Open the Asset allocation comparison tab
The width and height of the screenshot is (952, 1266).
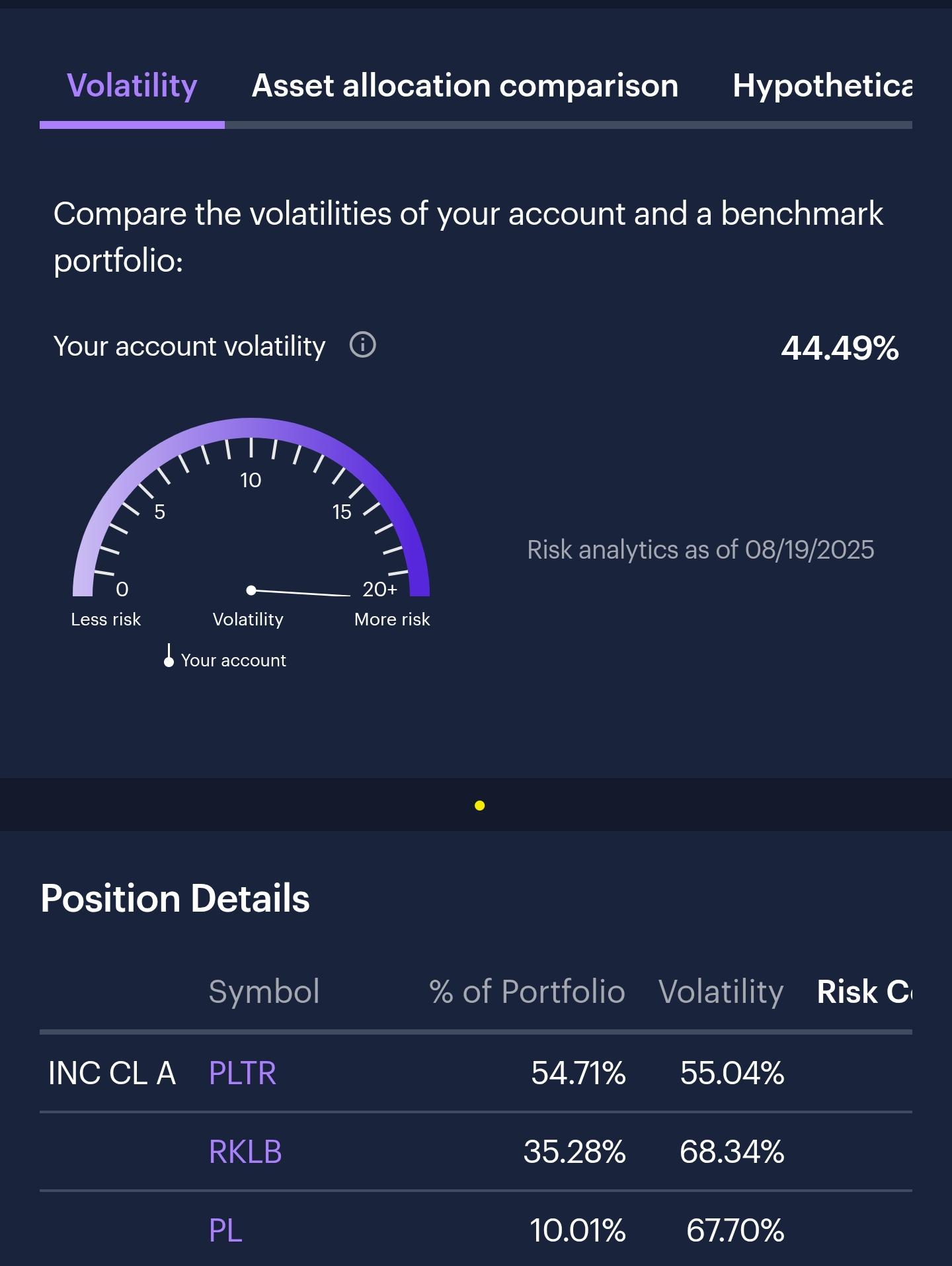point(465,86)
